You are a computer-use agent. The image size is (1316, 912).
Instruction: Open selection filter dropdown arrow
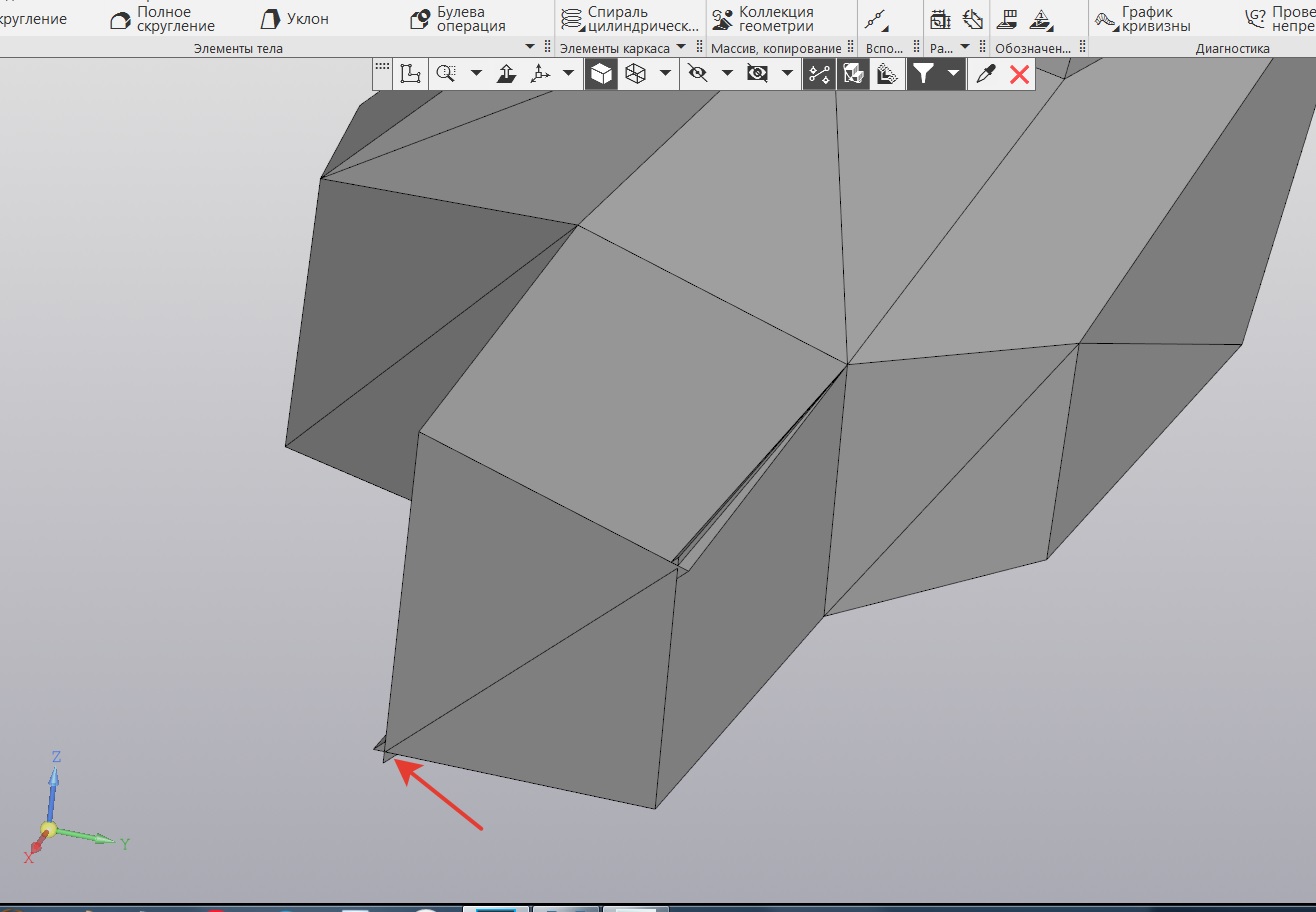(953, 73)
